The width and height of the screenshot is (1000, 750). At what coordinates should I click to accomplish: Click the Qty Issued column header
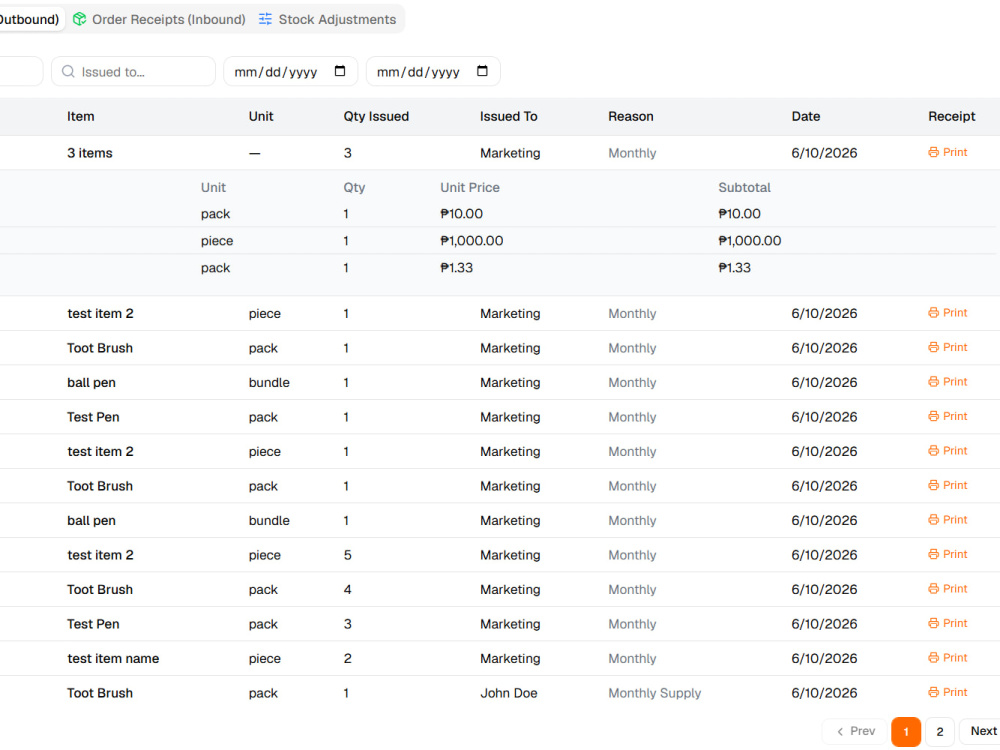376,117
